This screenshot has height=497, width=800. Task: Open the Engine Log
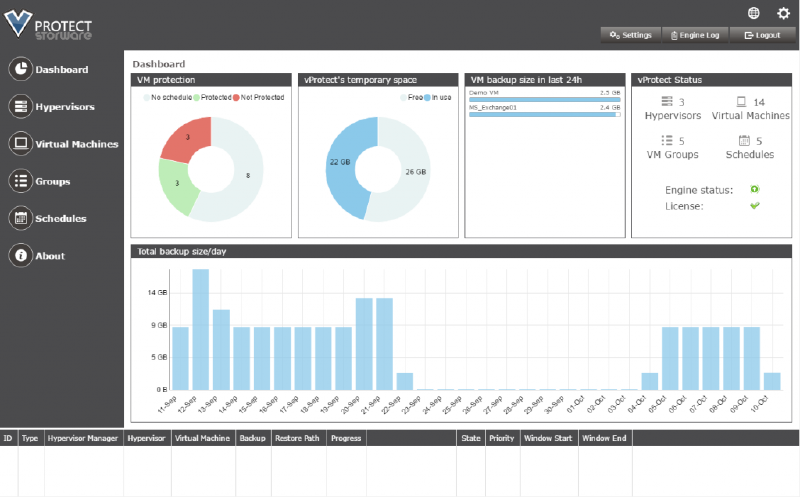(x=694, y=35)
